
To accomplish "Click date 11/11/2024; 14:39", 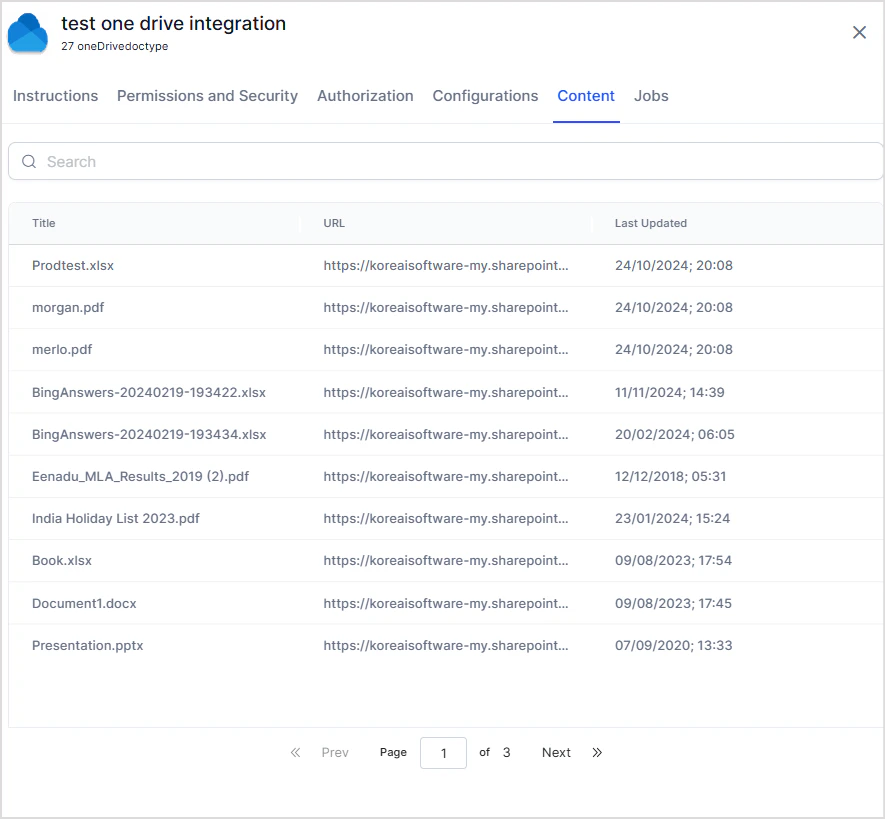I will pos(669,392).
